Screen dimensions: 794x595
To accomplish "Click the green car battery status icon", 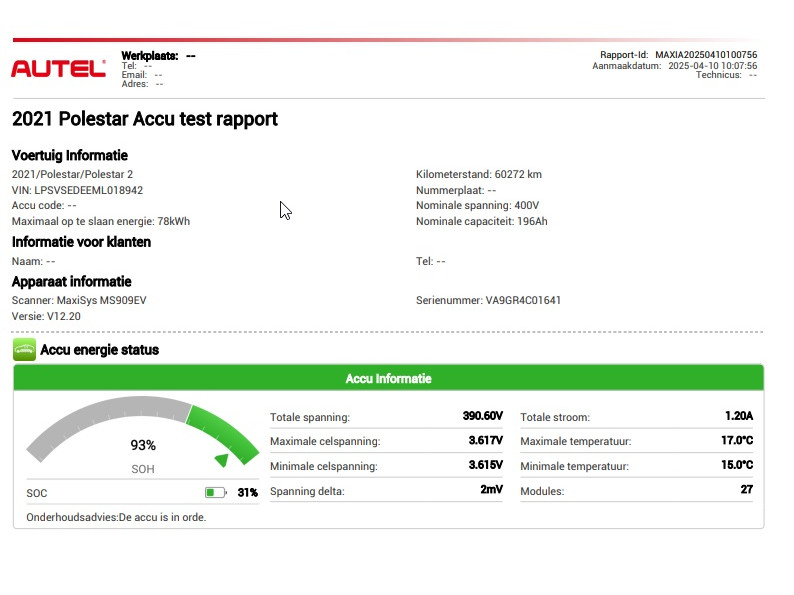I will (24, 349).
